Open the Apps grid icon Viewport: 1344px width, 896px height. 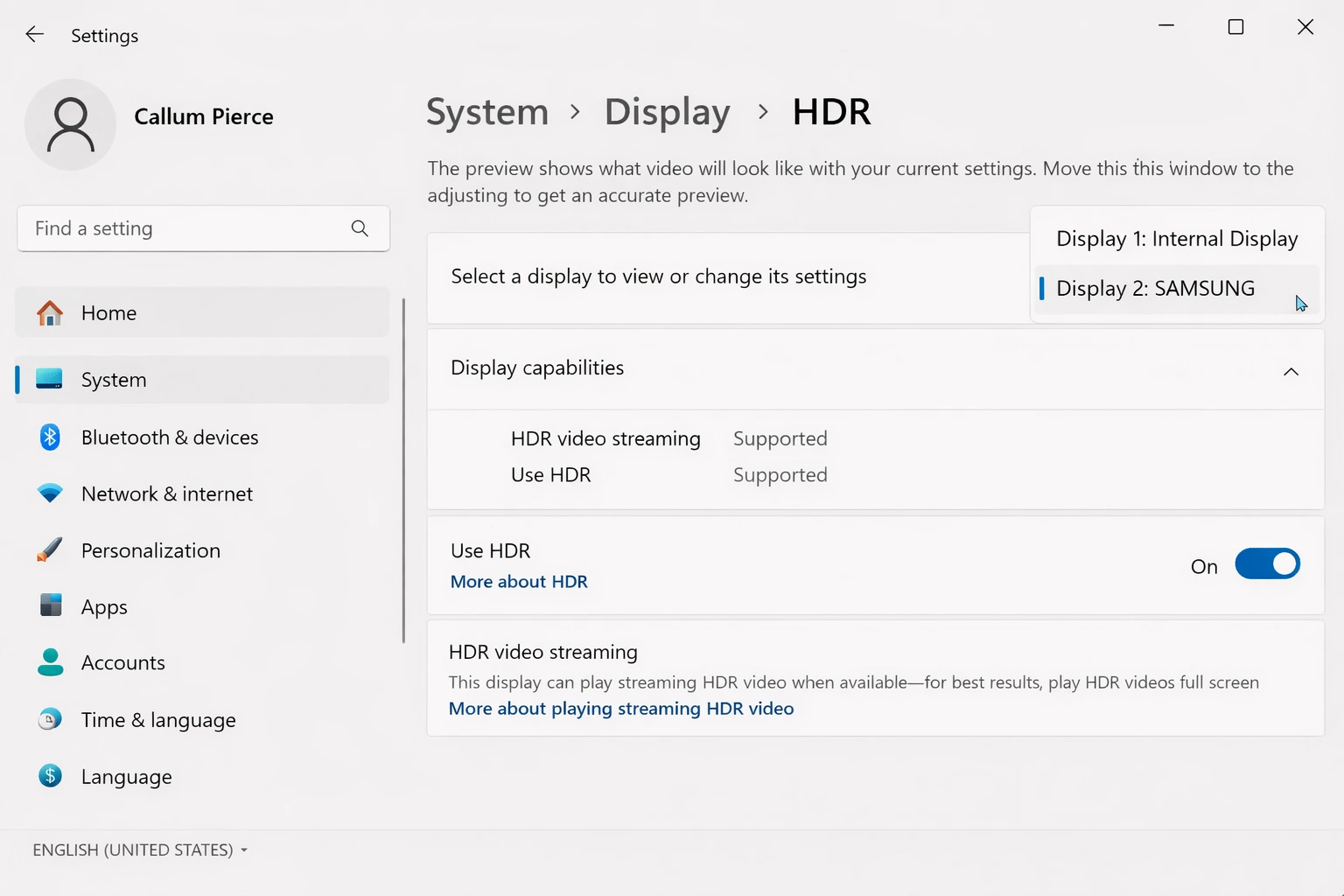pyautogui.click(x=50, y=605)
